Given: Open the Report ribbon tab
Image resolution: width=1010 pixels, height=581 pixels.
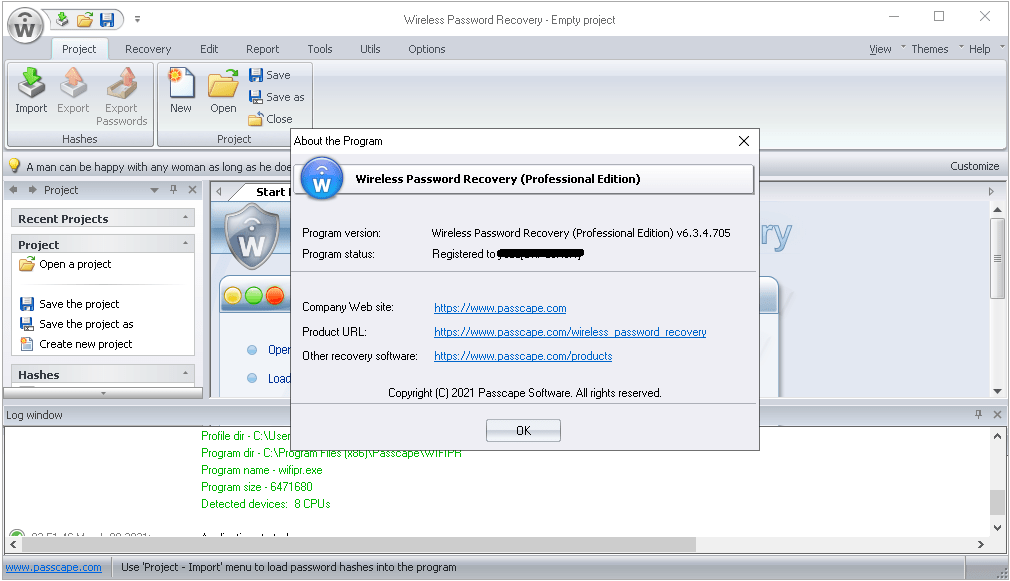Looking at the screenshot, I should (262, 49).
